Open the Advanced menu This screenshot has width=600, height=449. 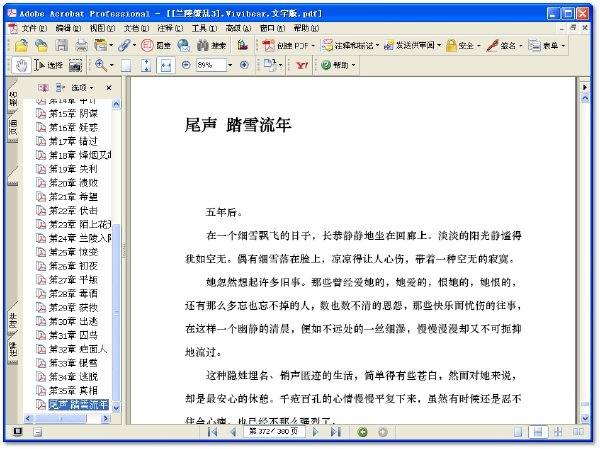click(238, 28)
